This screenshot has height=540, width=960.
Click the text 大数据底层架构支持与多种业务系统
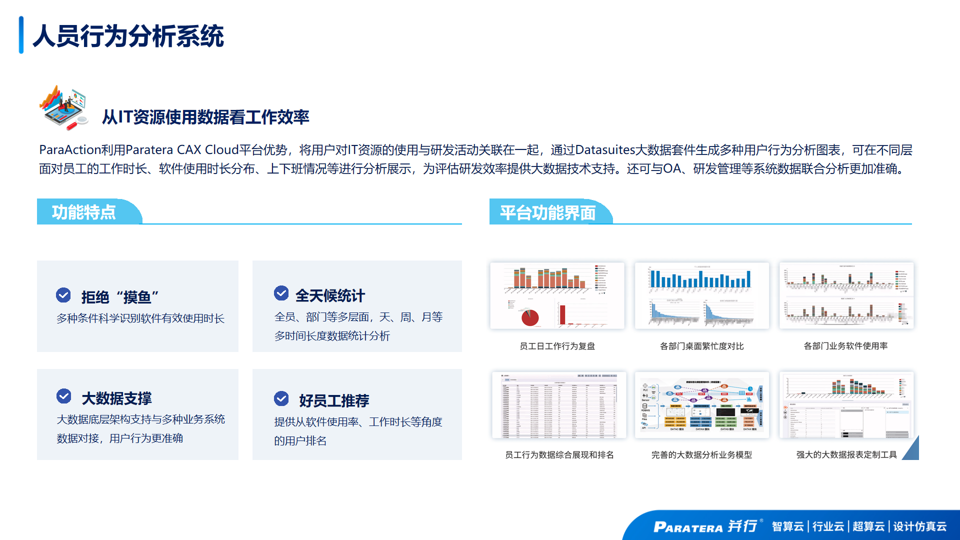pos(141,419)
